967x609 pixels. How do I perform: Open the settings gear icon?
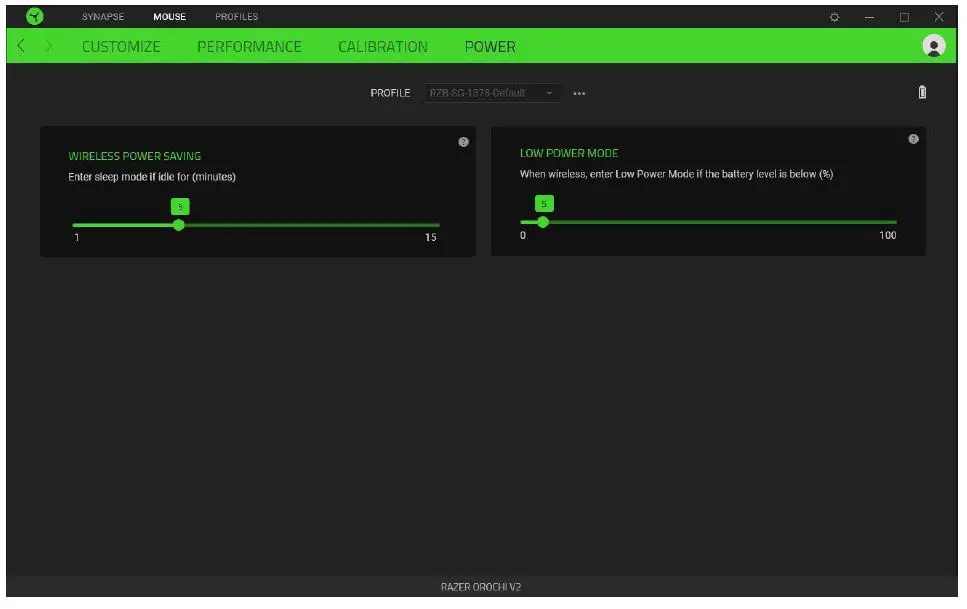[x=834, y=17]
